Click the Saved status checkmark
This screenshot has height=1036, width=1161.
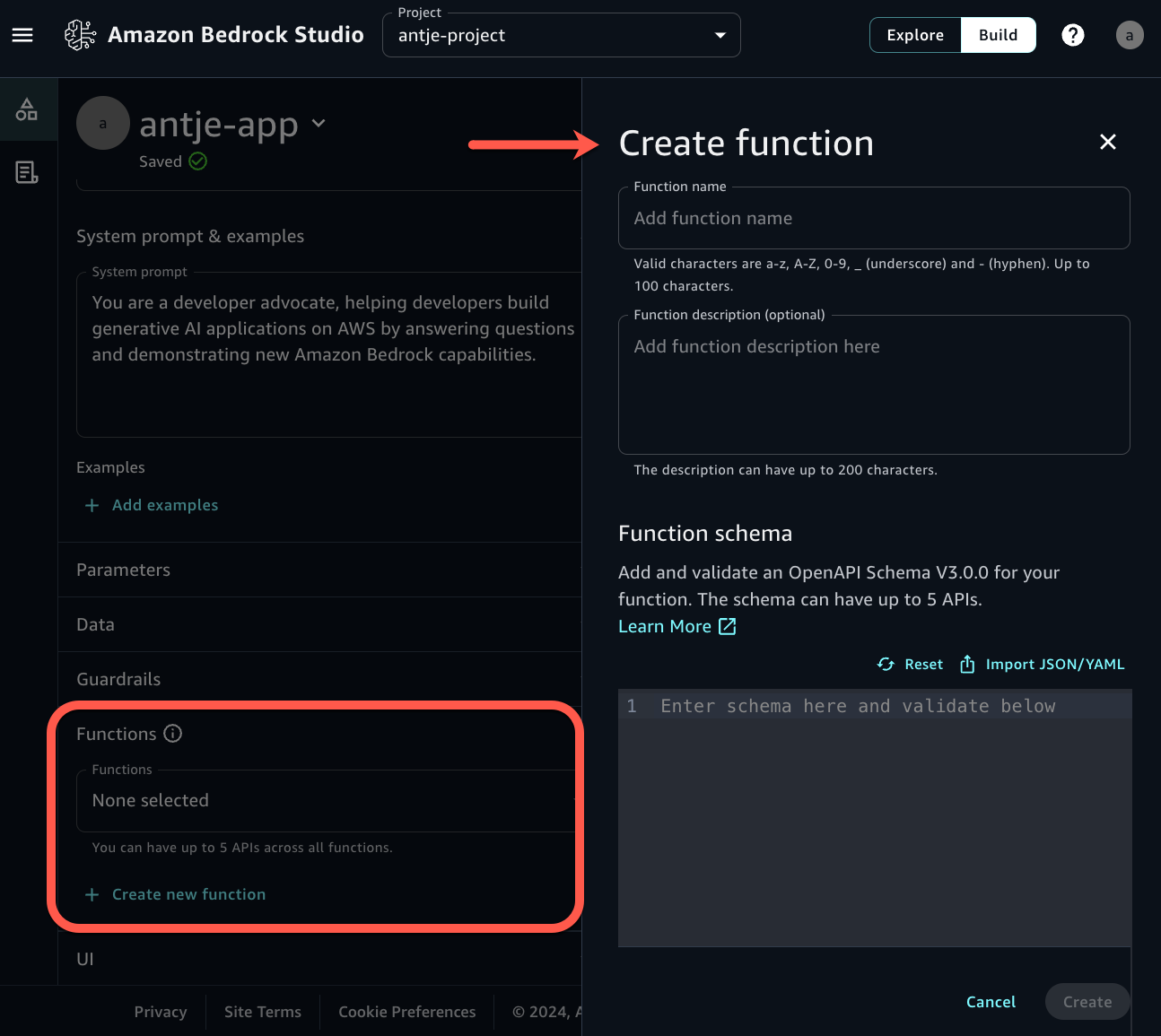[x=197, y=161]
